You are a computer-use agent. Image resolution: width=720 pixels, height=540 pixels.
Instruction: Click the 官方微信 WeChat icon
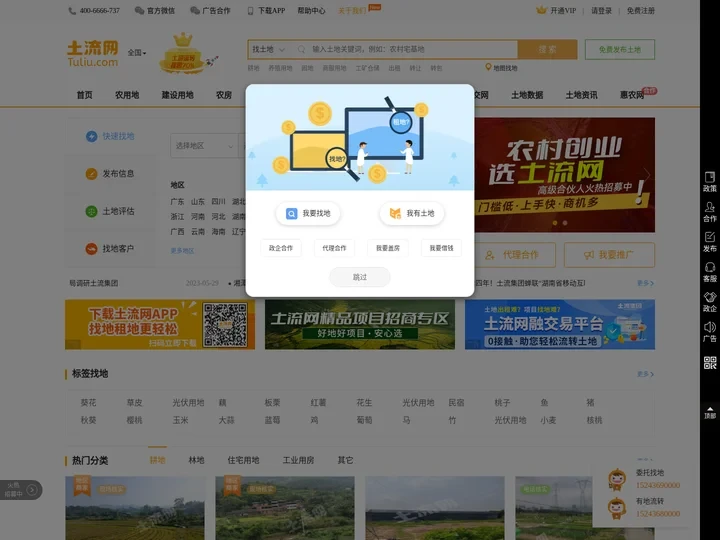[x=139, y=11]
